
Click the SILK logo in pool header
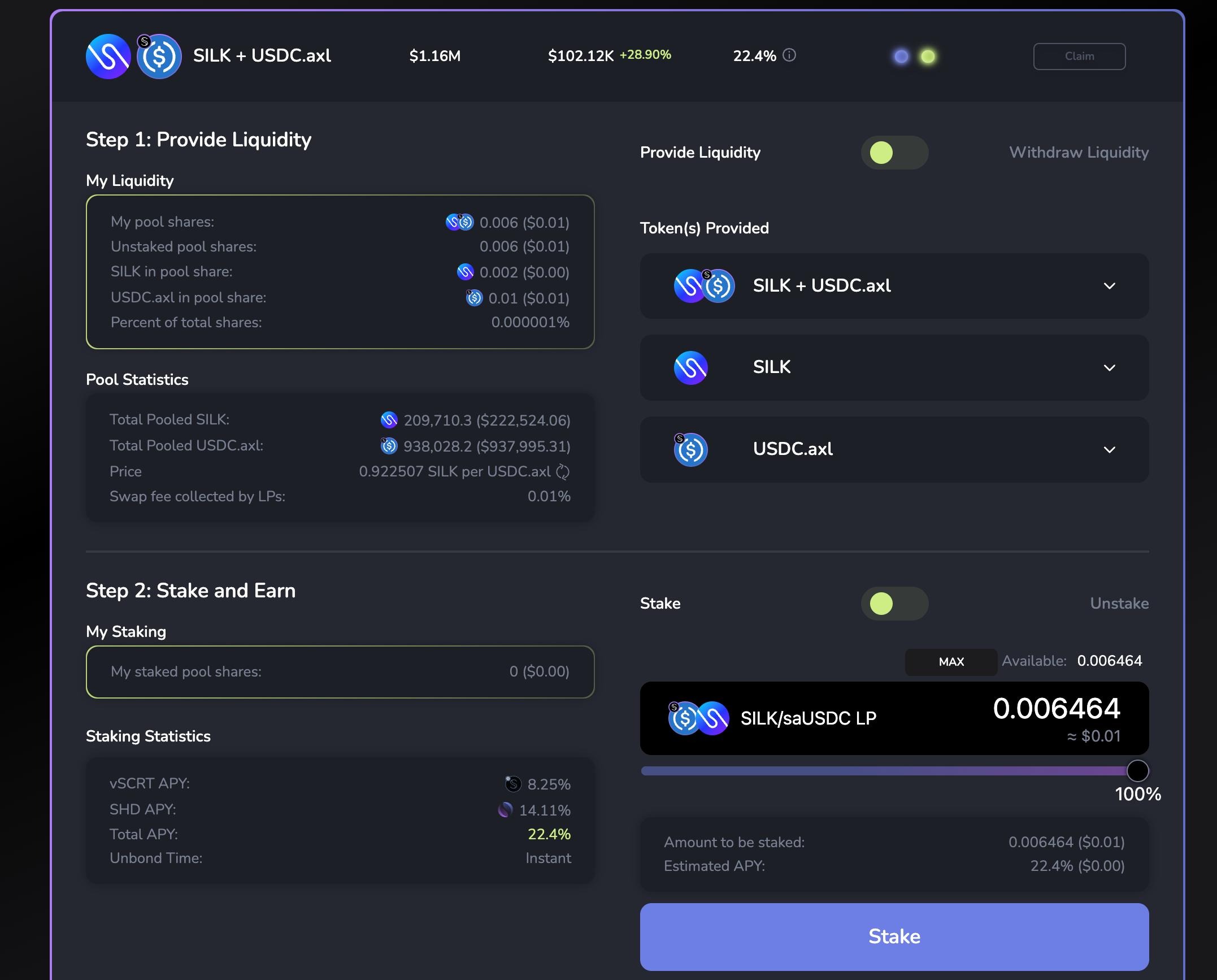pyautogui.click(x=108, y=57)
